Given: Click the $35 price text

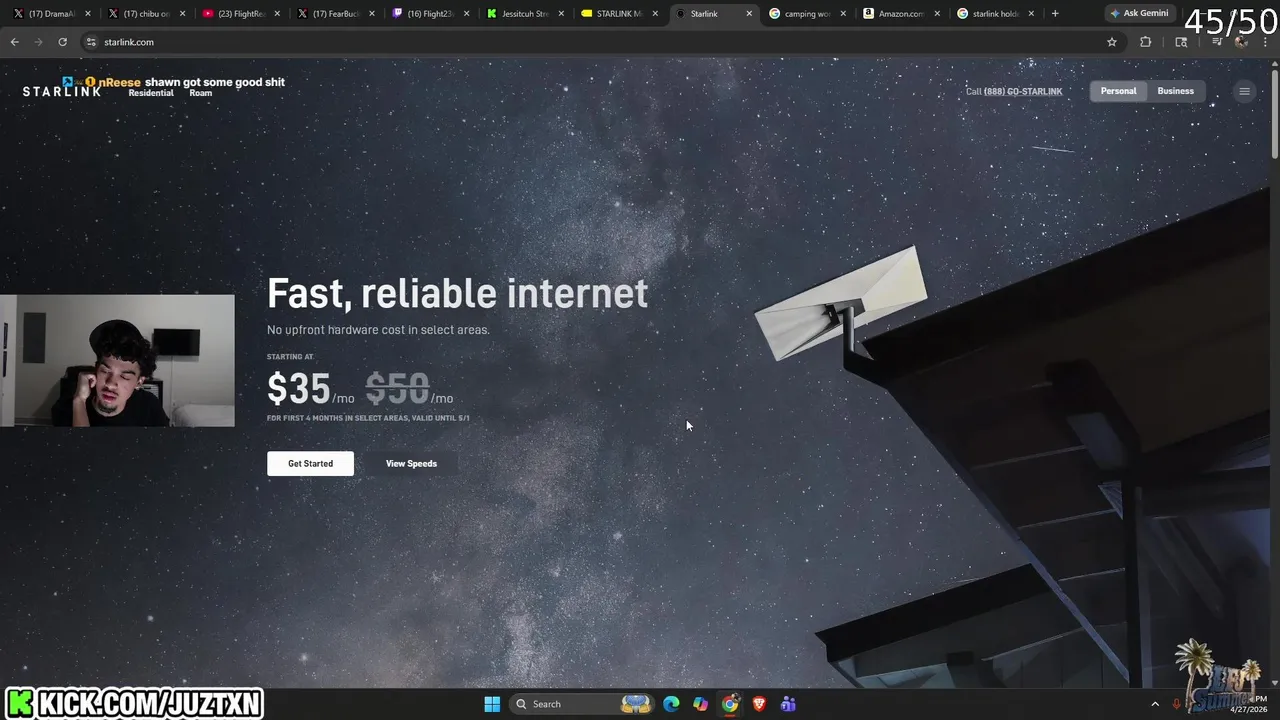Looking at the screenshot, I should click(298, 388).
